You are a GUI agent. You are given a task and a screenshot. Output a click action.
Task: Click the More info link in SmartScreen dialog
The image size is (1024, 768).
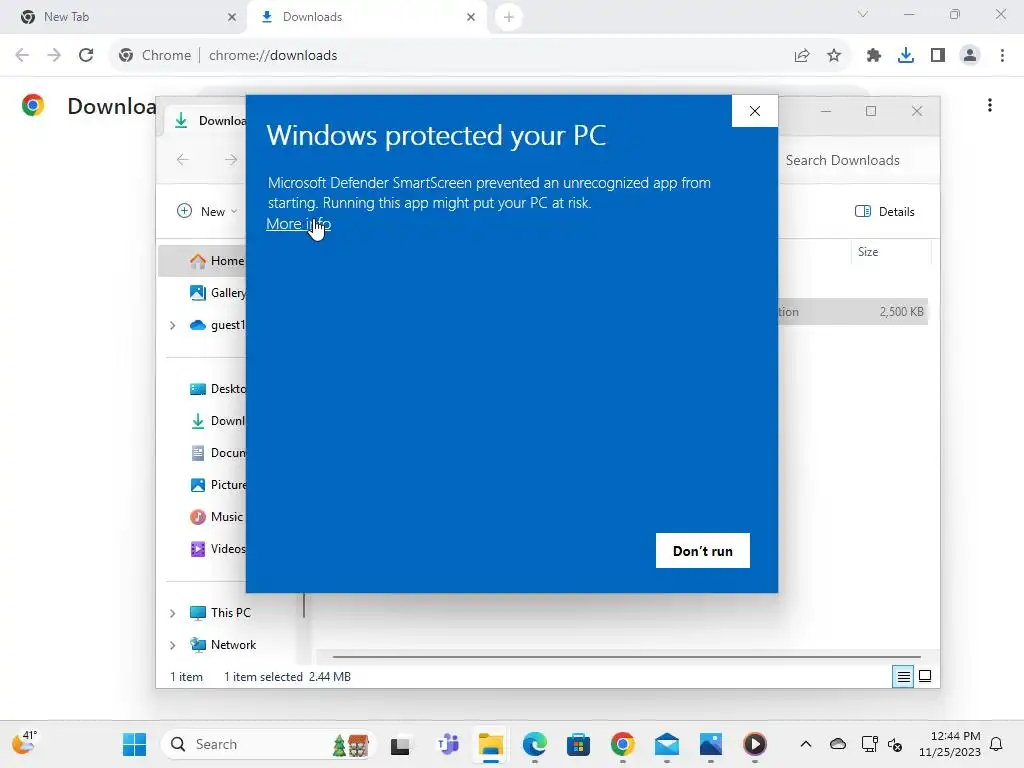(298, 224)
